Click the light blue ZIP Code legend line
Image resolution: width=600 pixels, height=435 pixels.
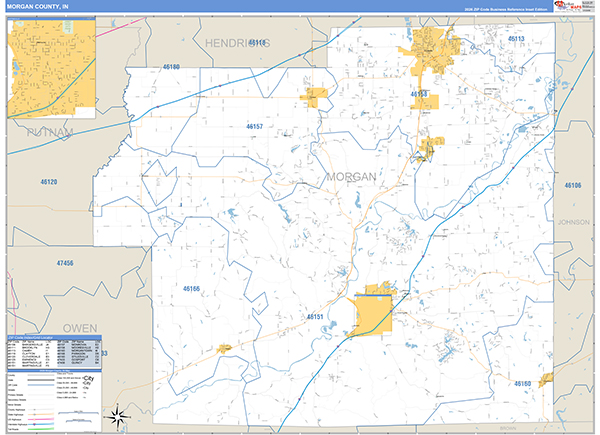[40, 385]
